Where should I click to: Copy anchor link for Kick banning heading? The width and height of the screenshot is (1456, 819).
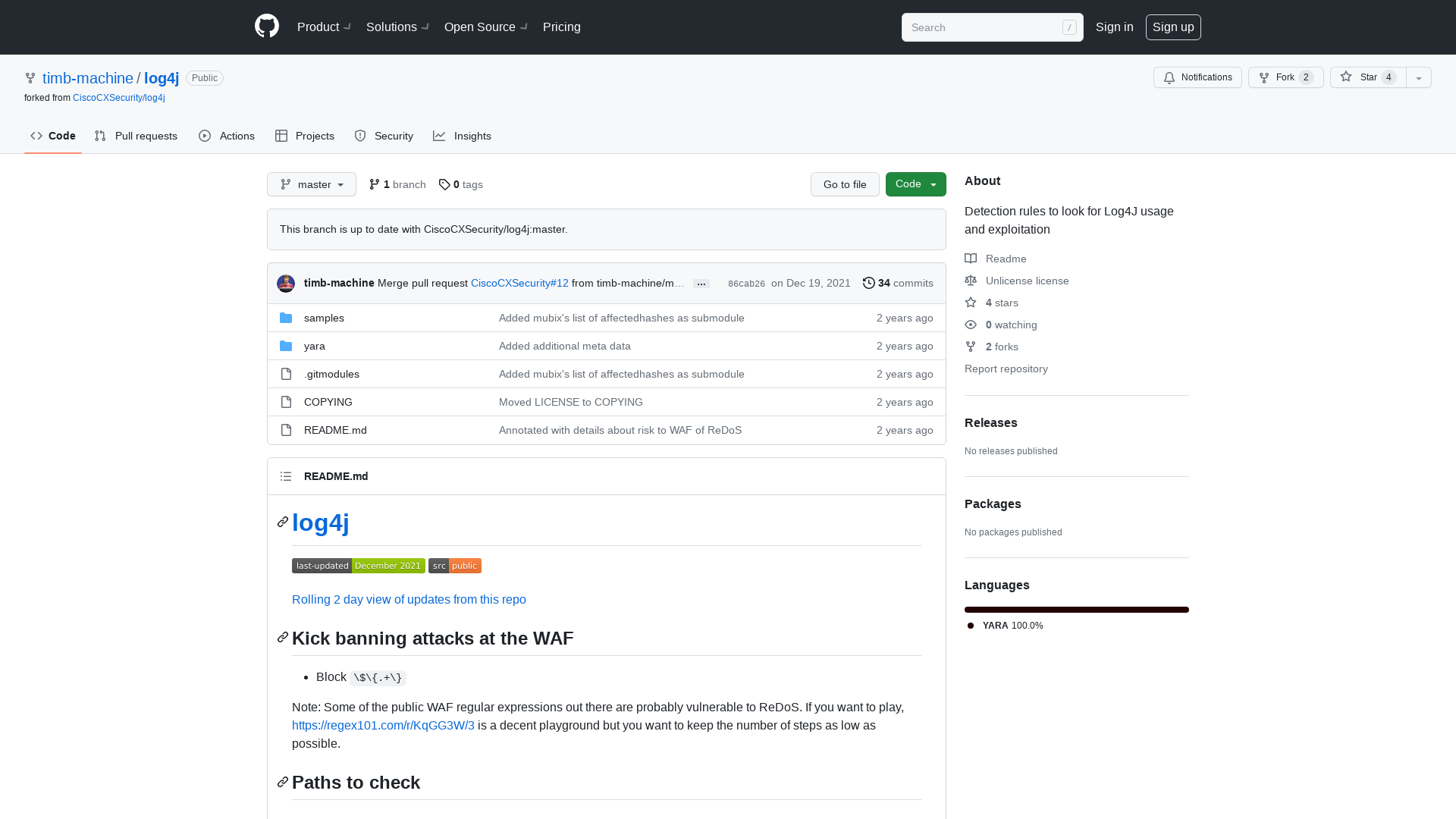pyautogui.click(x=283, y=638)
